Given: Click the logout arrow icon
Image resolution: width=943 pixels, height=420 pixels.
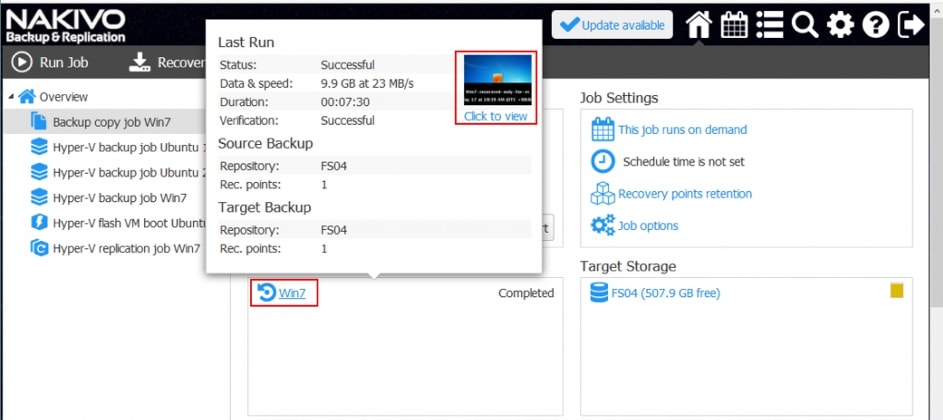Looking at the screenshot, I should click(911, 25).
